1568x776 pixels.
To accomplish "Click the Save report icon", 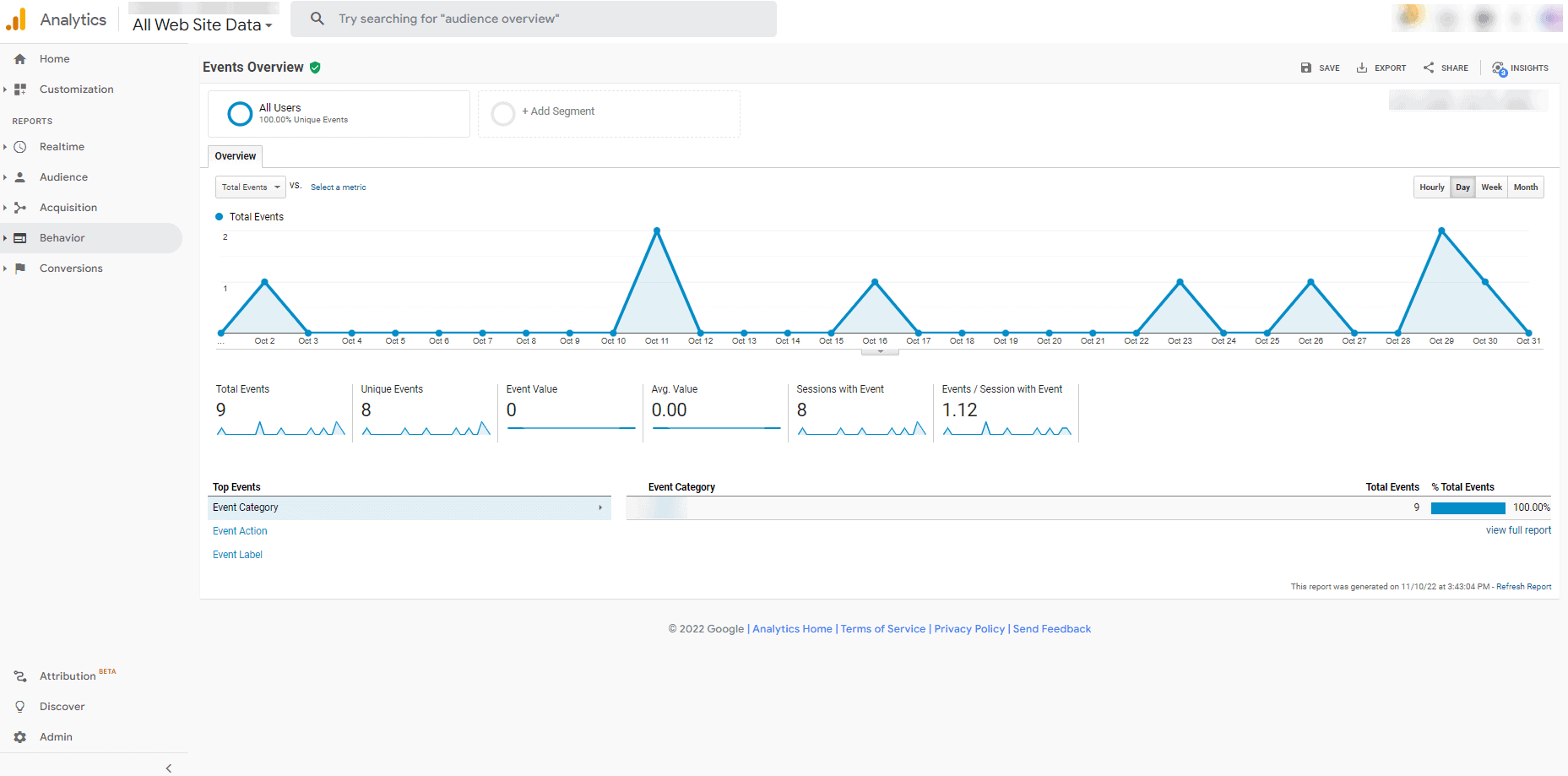I will [1306, 68].
